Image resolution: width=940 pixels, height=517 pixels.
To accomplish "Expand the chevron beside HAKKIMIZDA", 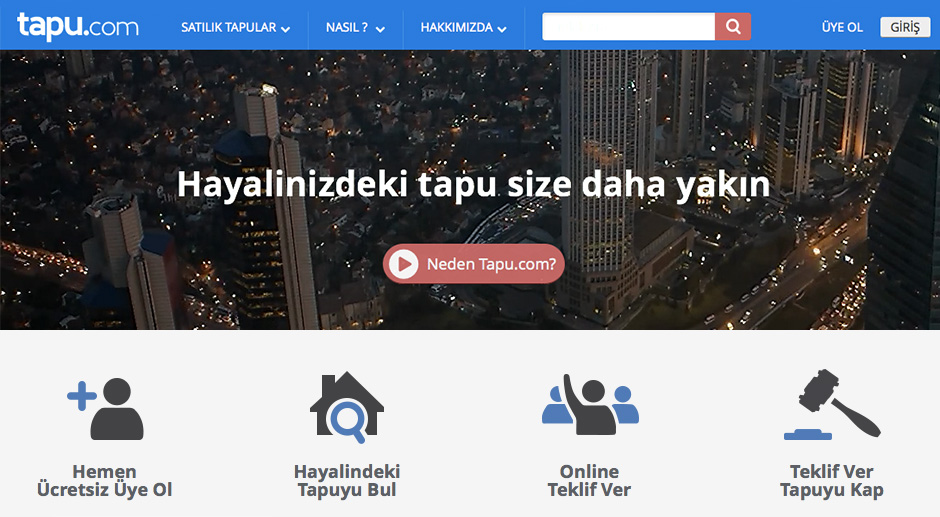I will 502,29.
